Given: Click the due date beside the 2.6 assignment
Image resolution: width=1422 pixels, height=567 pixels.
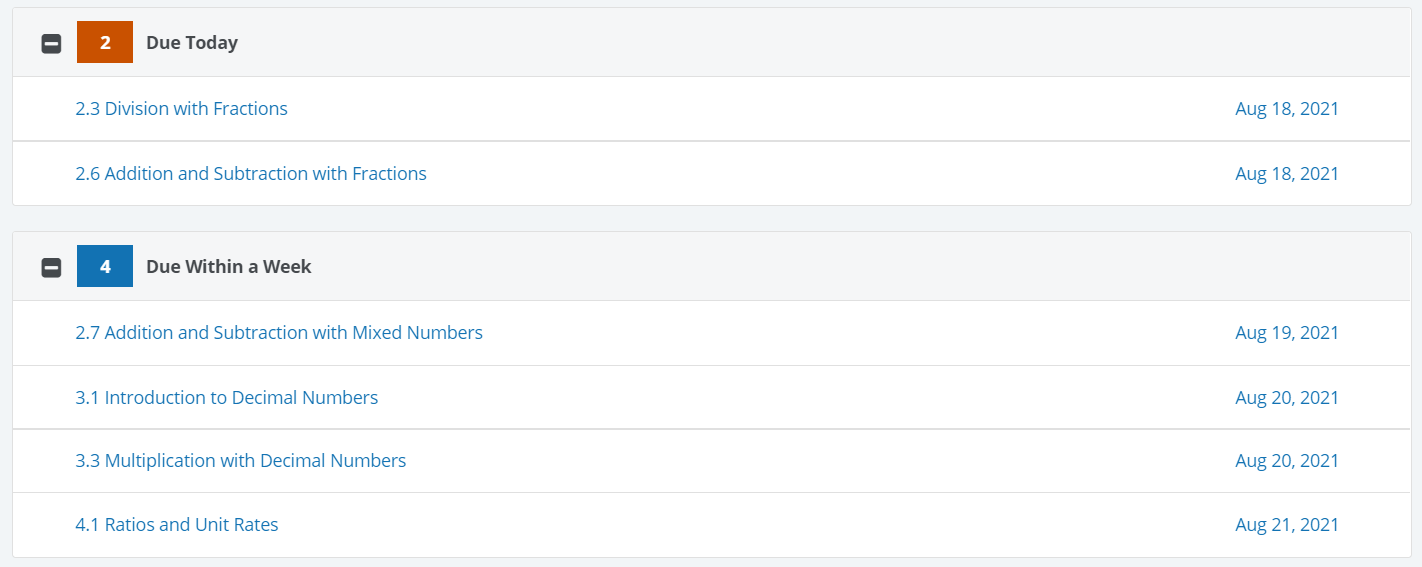Looking at the screenshot, I should (1287, 174).
